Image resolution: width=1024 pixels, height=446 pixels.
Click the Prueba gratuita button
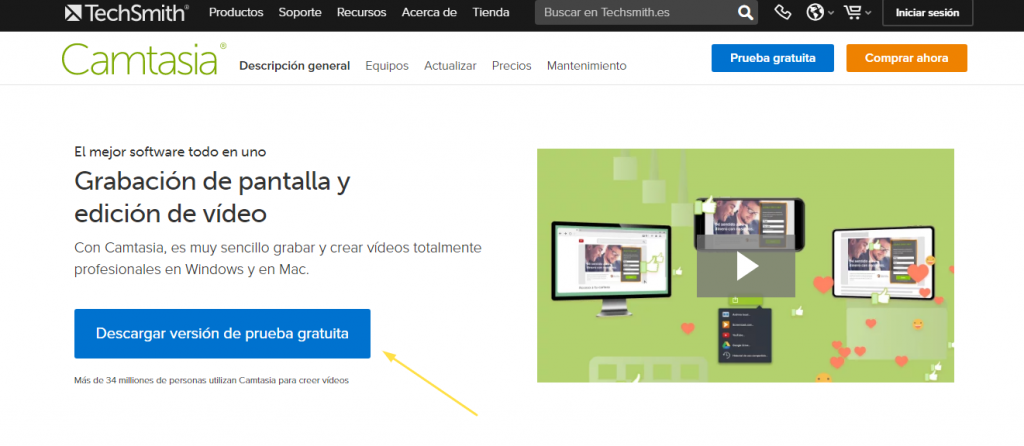click(x=773, y=58)
